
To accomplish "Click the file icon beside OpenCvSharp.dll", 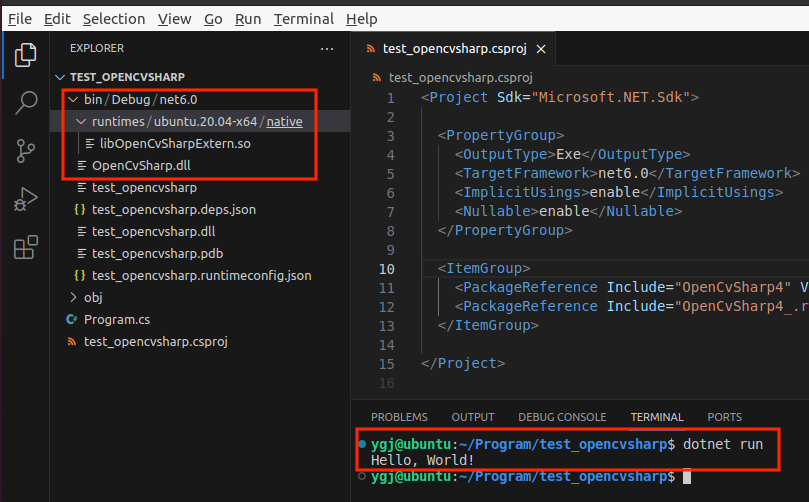I will point(82,166).
